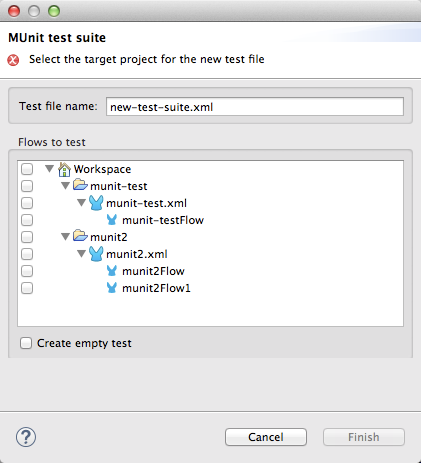Click the munit2.xml Mule file icon
The height and width of the screenshot is (463, 421).
pyautogui.click(x=96, y=254)
